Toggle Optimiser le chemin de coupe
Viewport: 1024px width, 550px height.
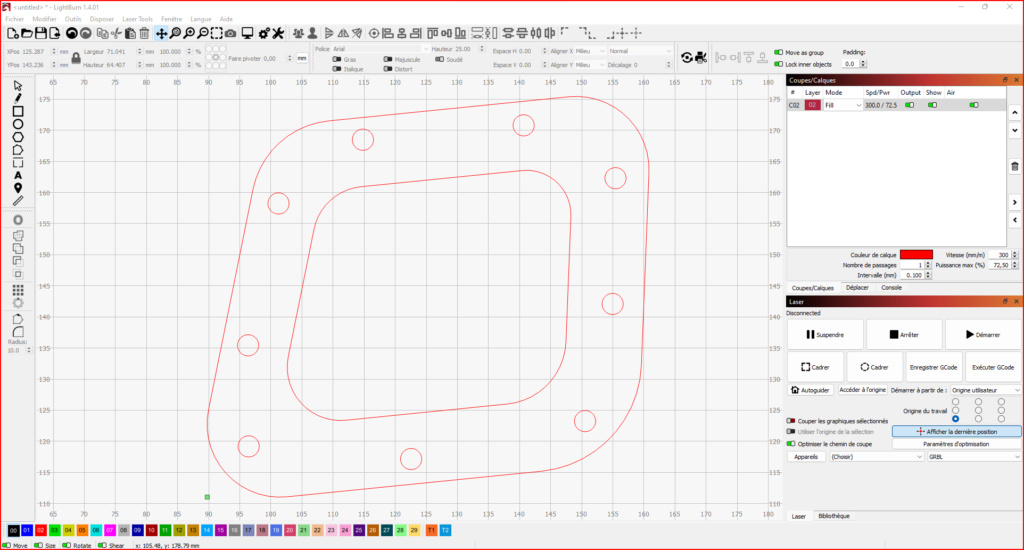pyautogui.click(x=791, y=444)
